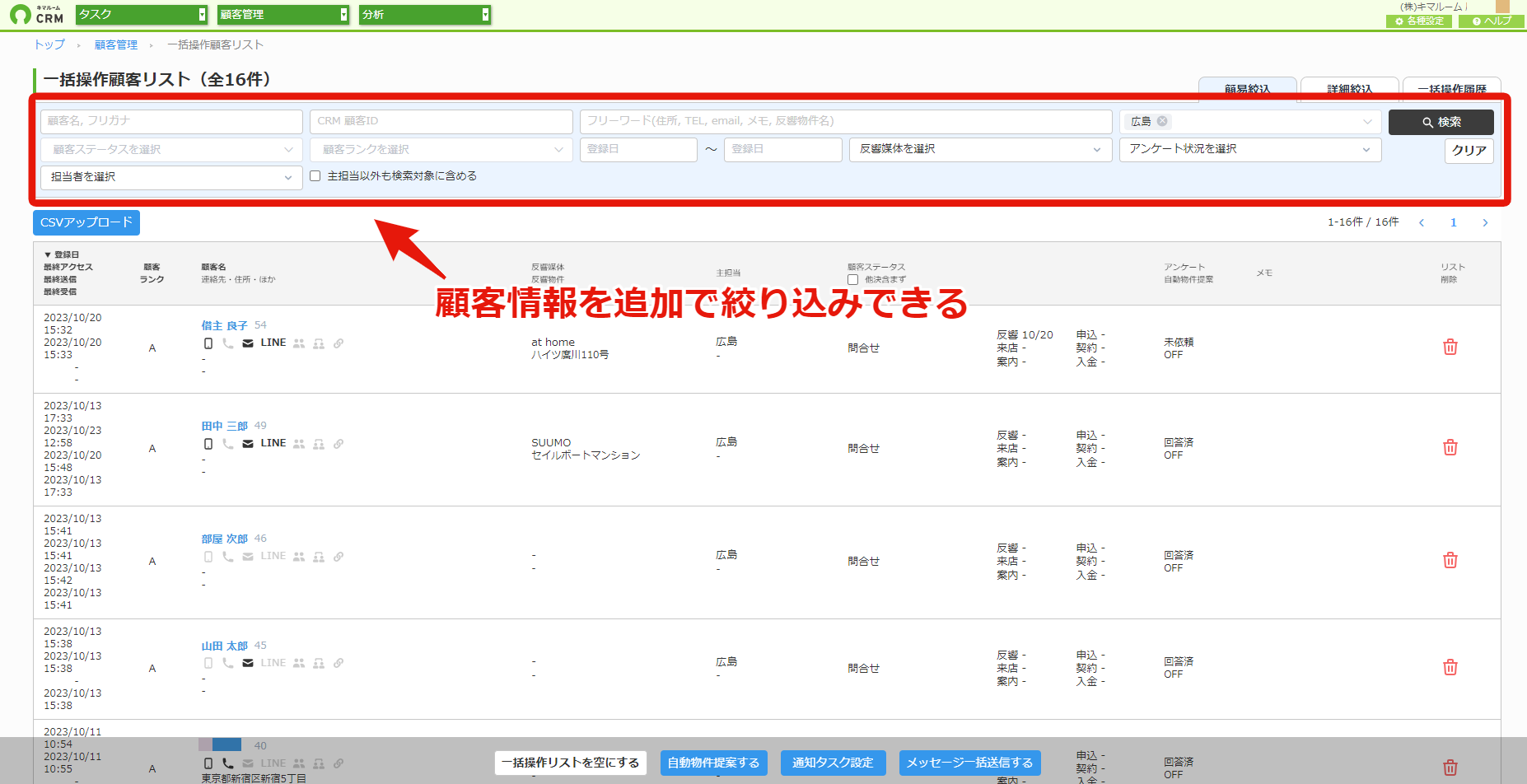This screenshot has height=784, width=1527.
Task: Click mail icon for 田中 三郎
Action: [x=248, y=444]
